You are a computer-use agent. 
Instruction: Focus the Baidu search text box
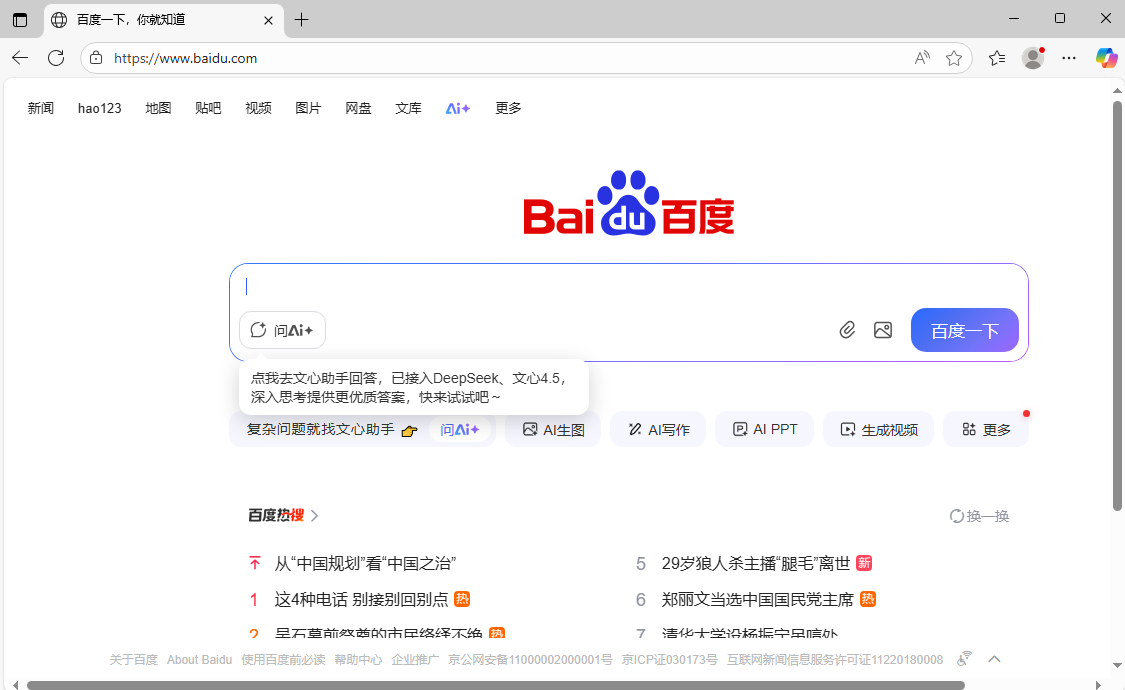coord(629,286)
